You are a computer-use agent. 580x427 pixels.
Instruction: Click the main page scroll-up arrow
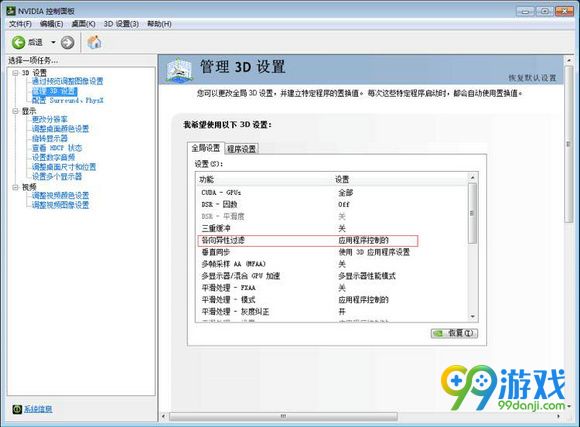click(x=569, y=60)
